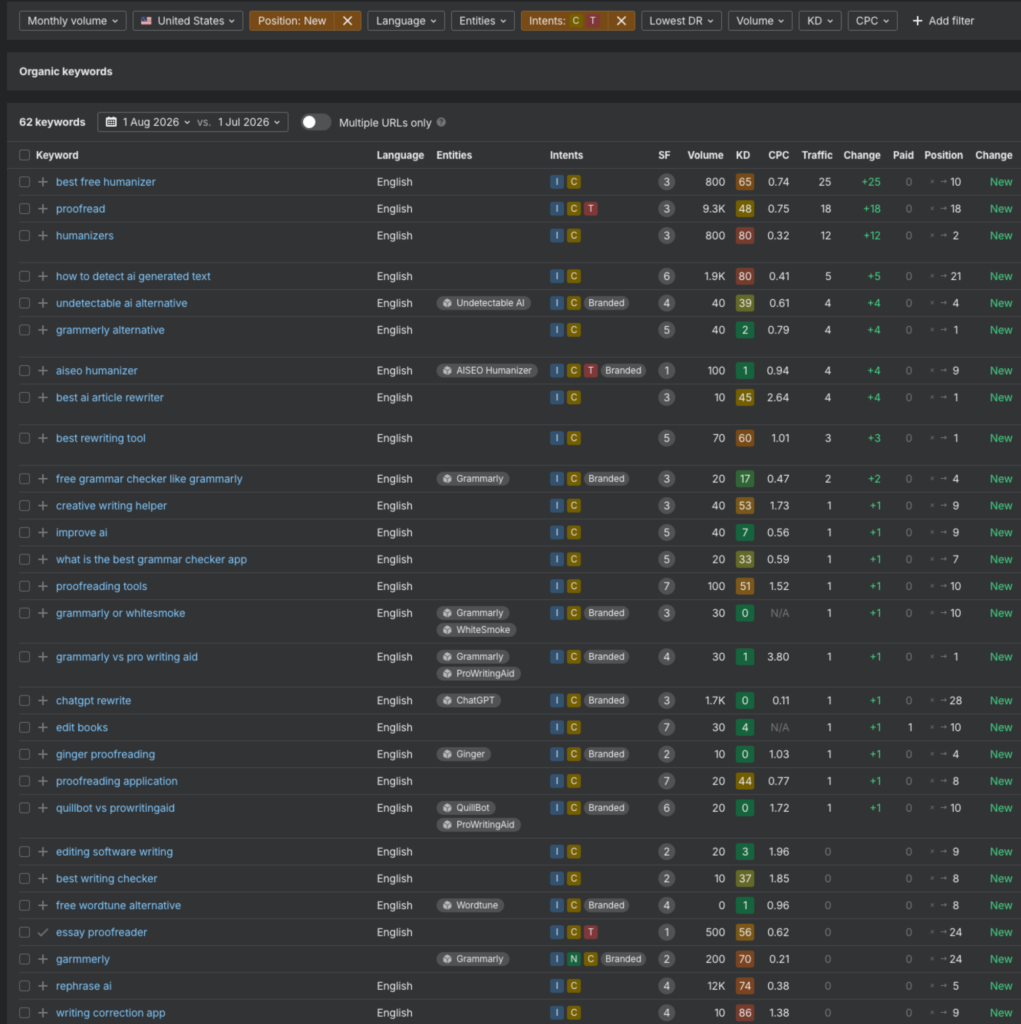This screenshot has width=1021, height=1024.
Task: Click the Undetectable AI entity tag
Action: point(483,303)
